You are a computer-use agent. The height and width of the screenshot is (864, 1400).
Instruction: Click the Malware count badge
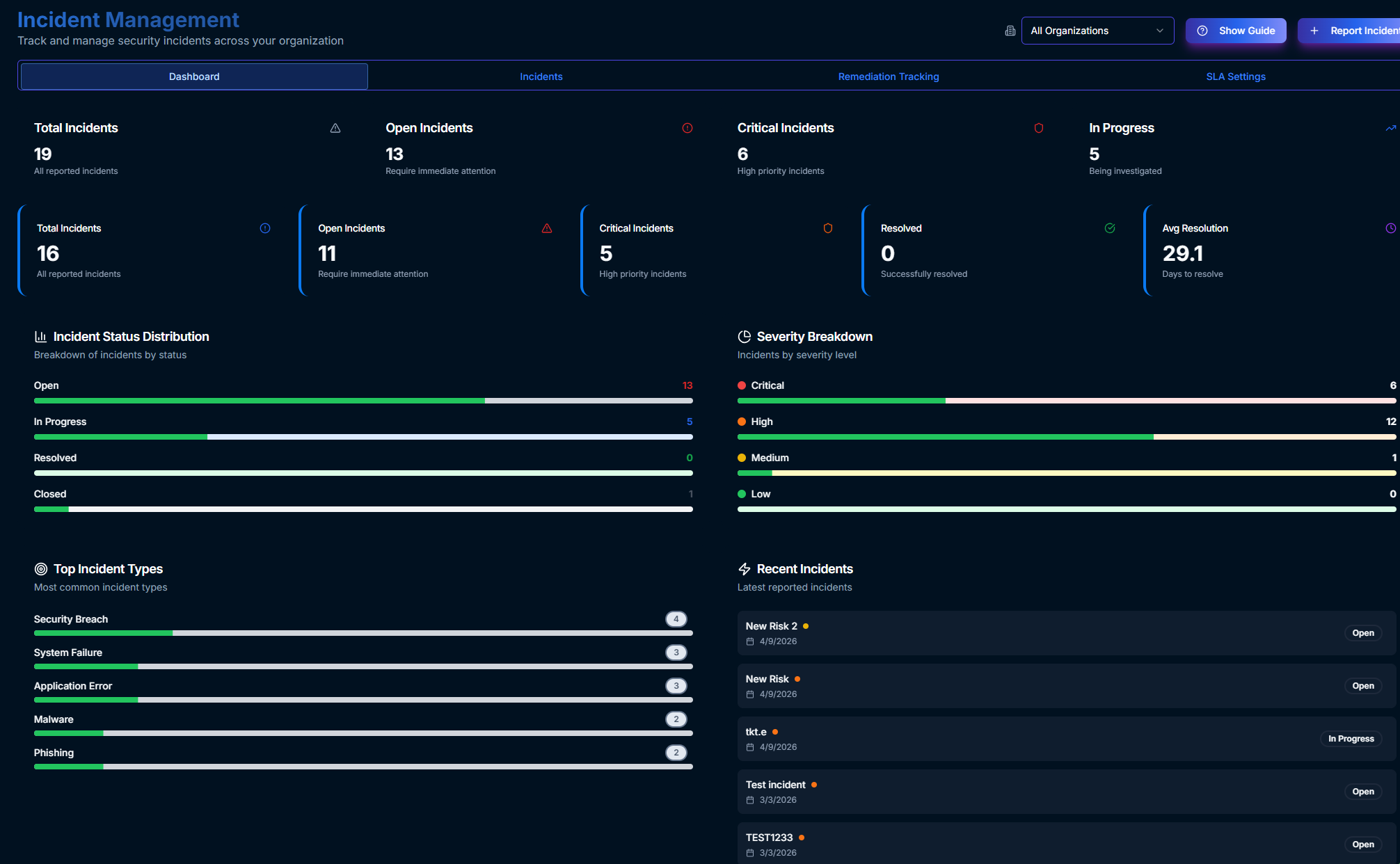click(676, 719)
